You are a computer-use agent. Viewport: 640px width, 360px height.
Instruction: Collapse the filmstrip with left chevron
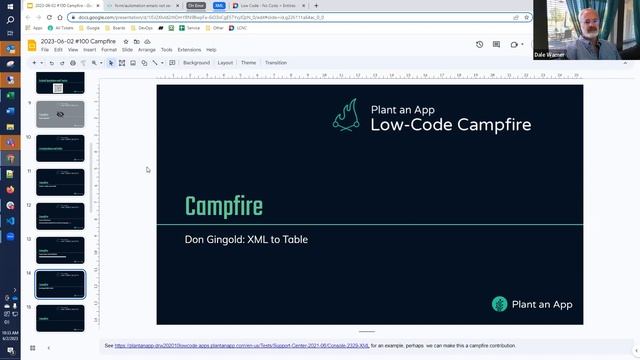tap(49, 348)
